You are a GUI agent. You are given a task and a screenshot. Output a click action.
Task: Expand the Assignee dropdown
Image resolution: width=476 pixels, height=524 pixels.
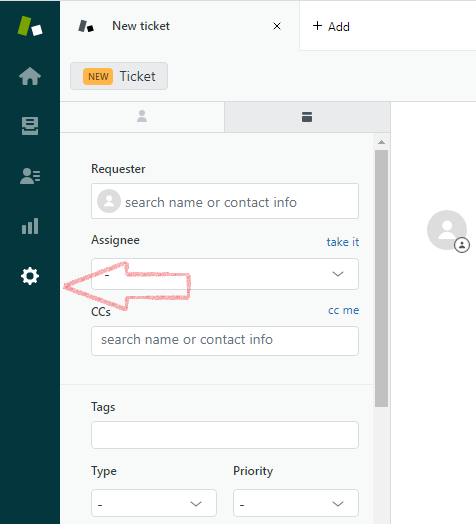pos(225,274)
